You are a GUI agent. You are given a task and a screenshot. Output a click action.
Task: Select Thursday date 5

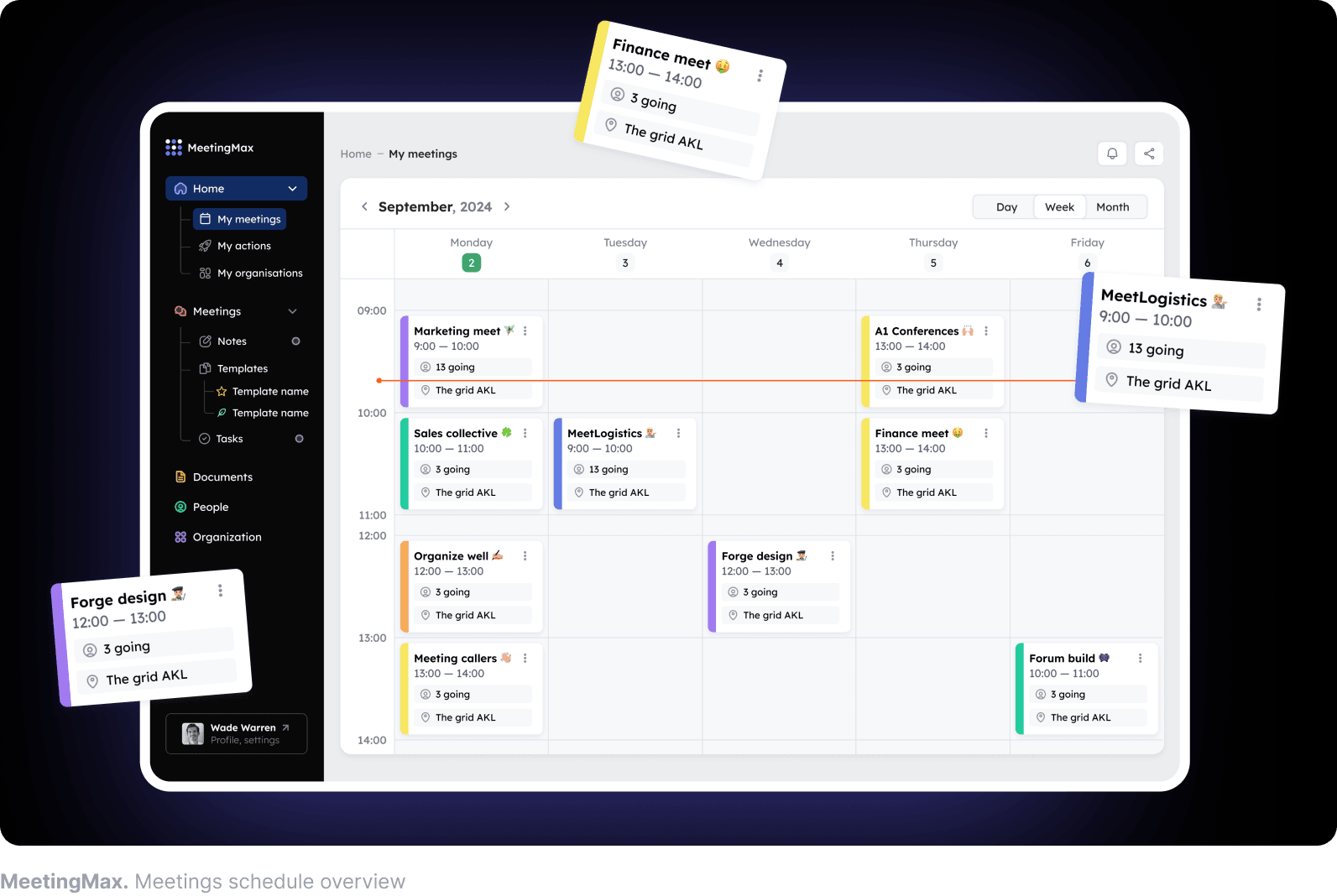[x=933, y=263]
